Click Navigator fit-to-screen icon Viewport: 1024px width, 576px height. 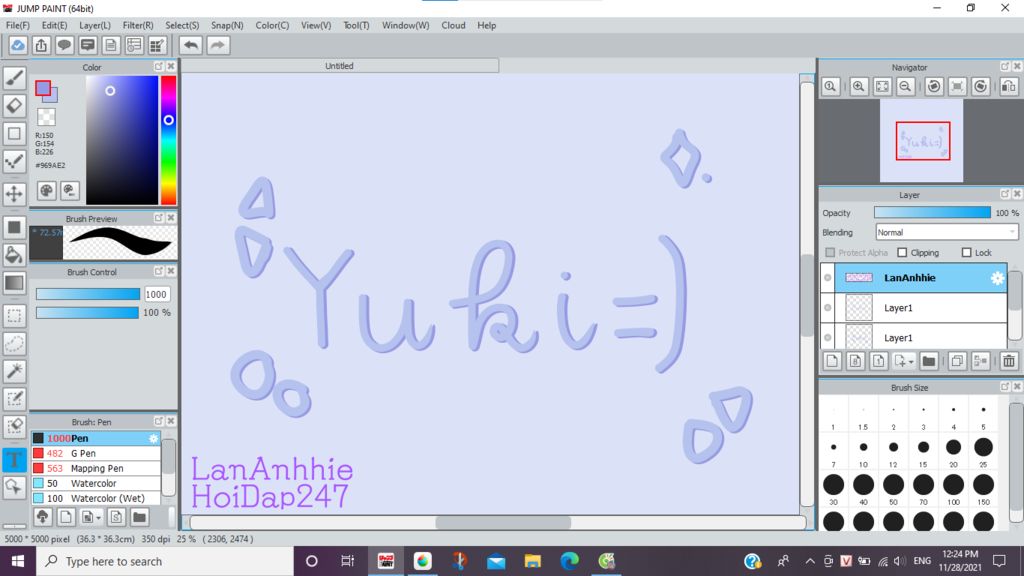882,86
